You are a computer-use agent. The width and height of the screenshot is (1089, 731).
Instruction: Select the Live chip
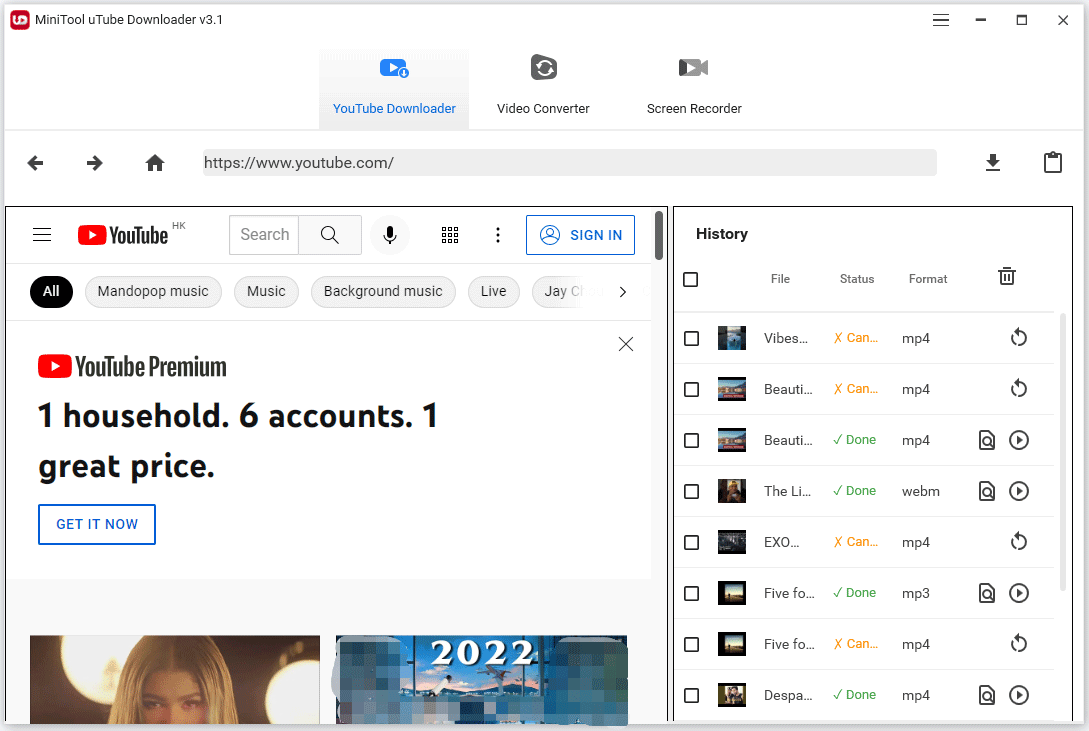(493, 292)
